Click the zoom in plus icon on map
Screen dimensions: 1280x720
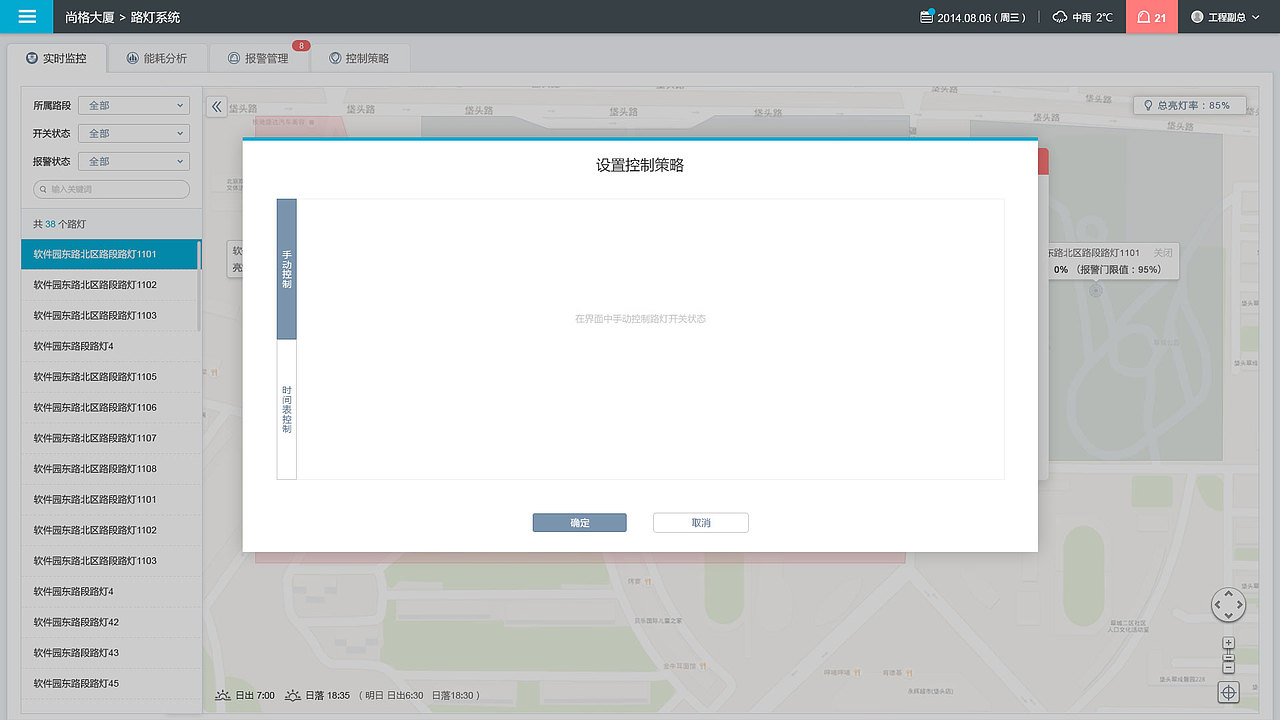point(1228,644)
